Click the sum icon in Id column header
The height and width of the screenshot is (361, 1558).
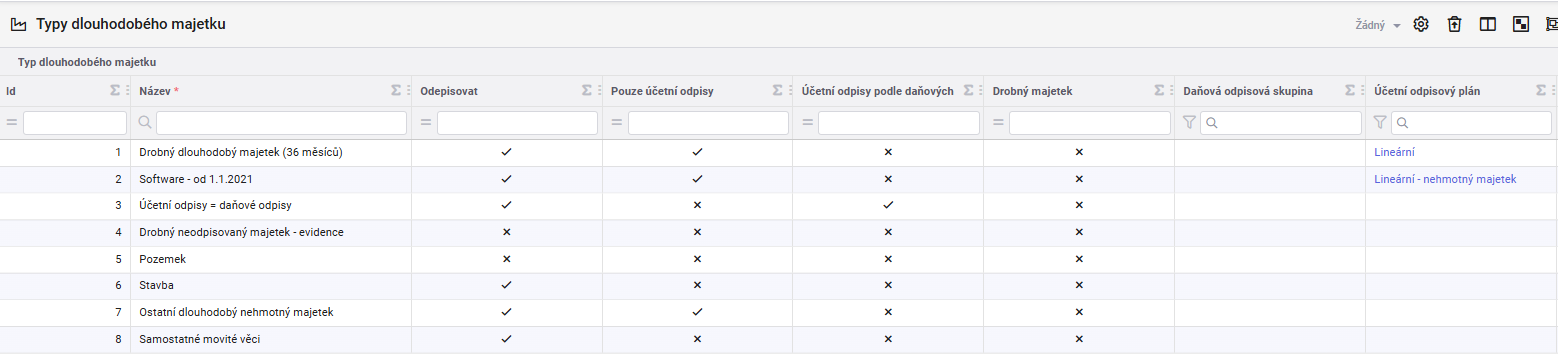[114, 90]
